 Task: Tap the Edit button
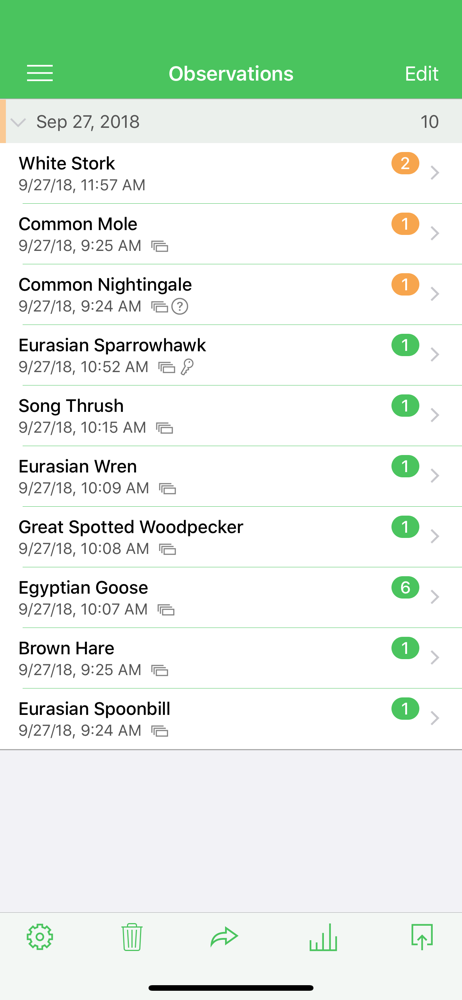click(x=422, y=74)
